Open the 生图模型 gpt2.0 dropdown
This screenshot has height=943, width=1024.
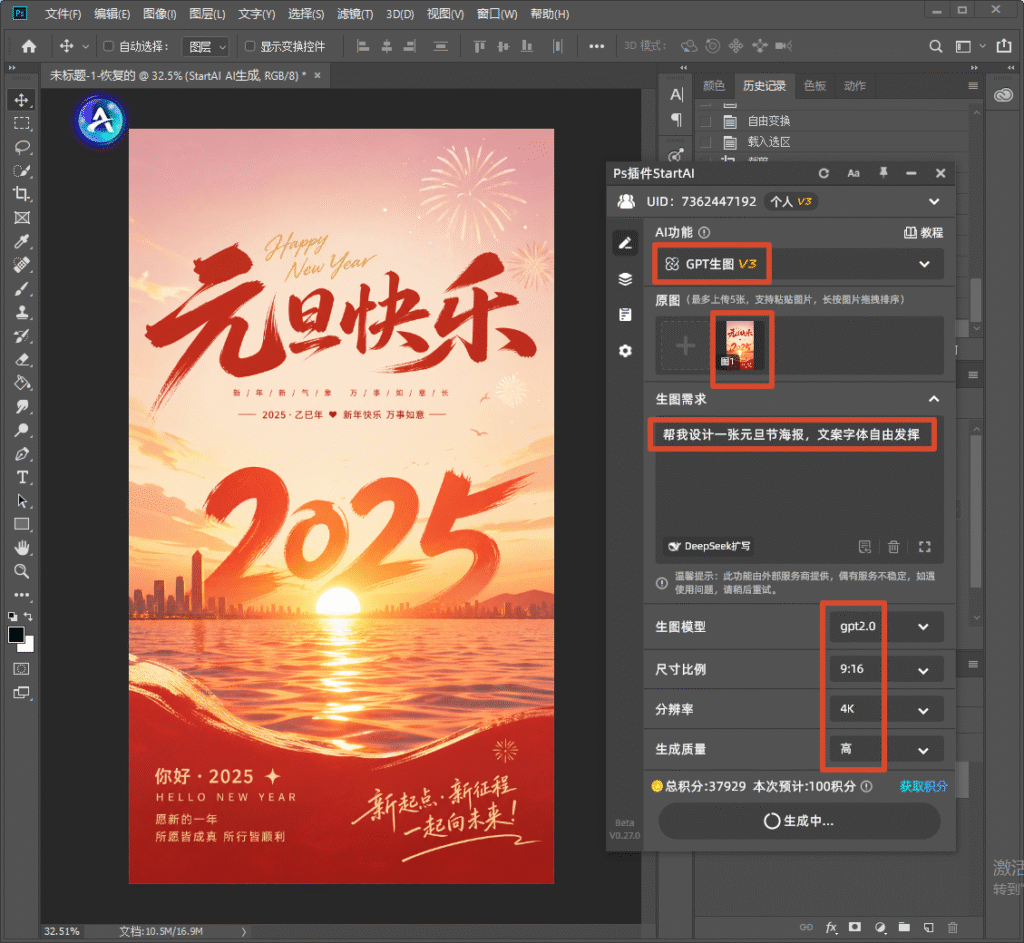point(886,627)
